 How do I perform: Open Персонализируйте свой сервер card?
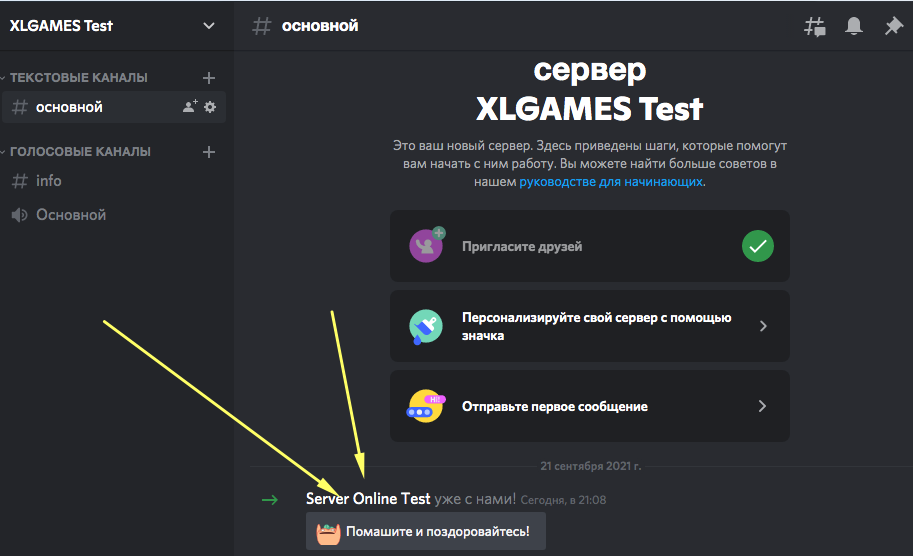[x=590, y=326]
